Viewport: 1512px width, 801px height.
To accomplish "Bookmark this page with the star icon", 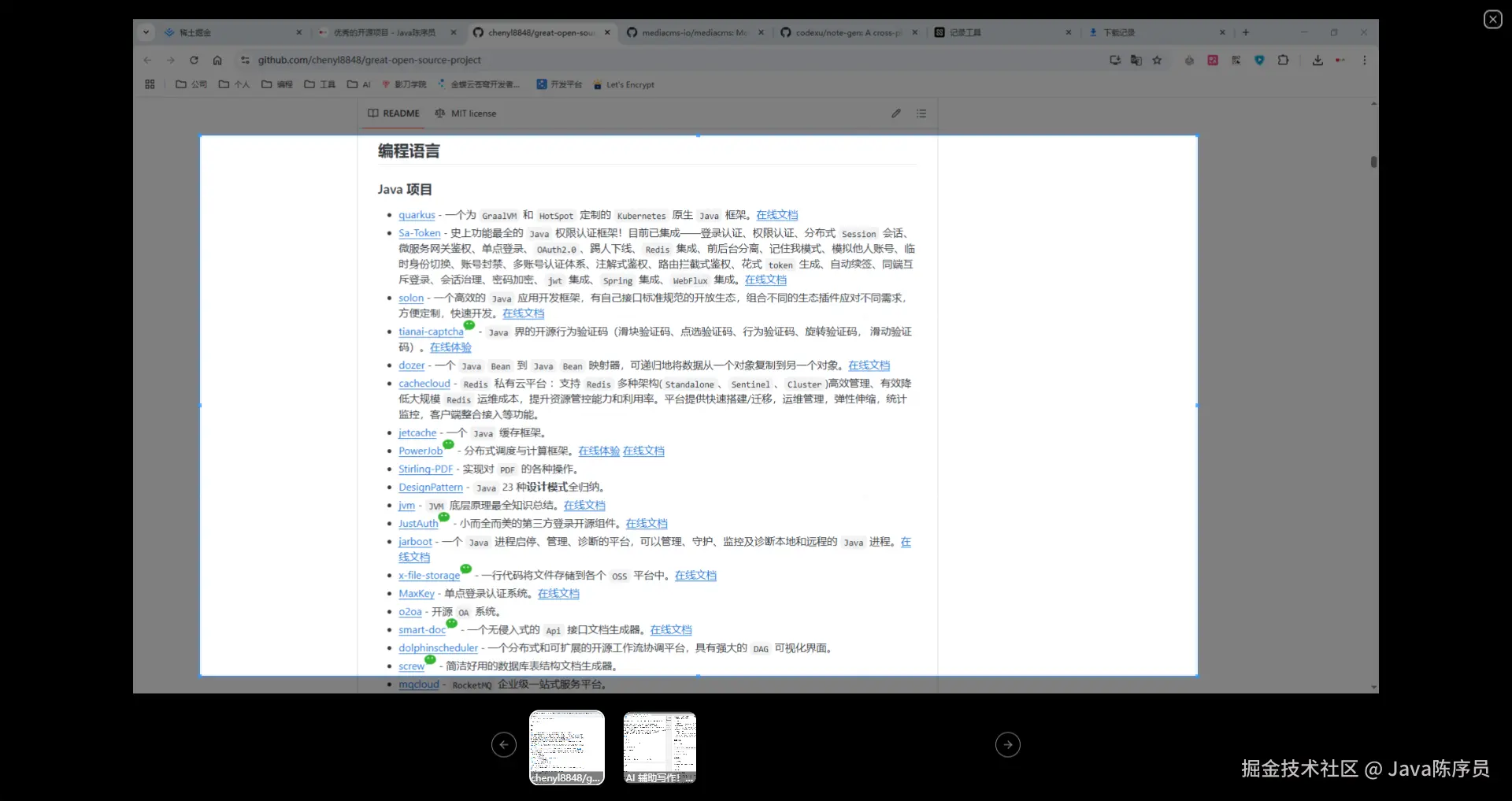I will [x=1157, y=60].
